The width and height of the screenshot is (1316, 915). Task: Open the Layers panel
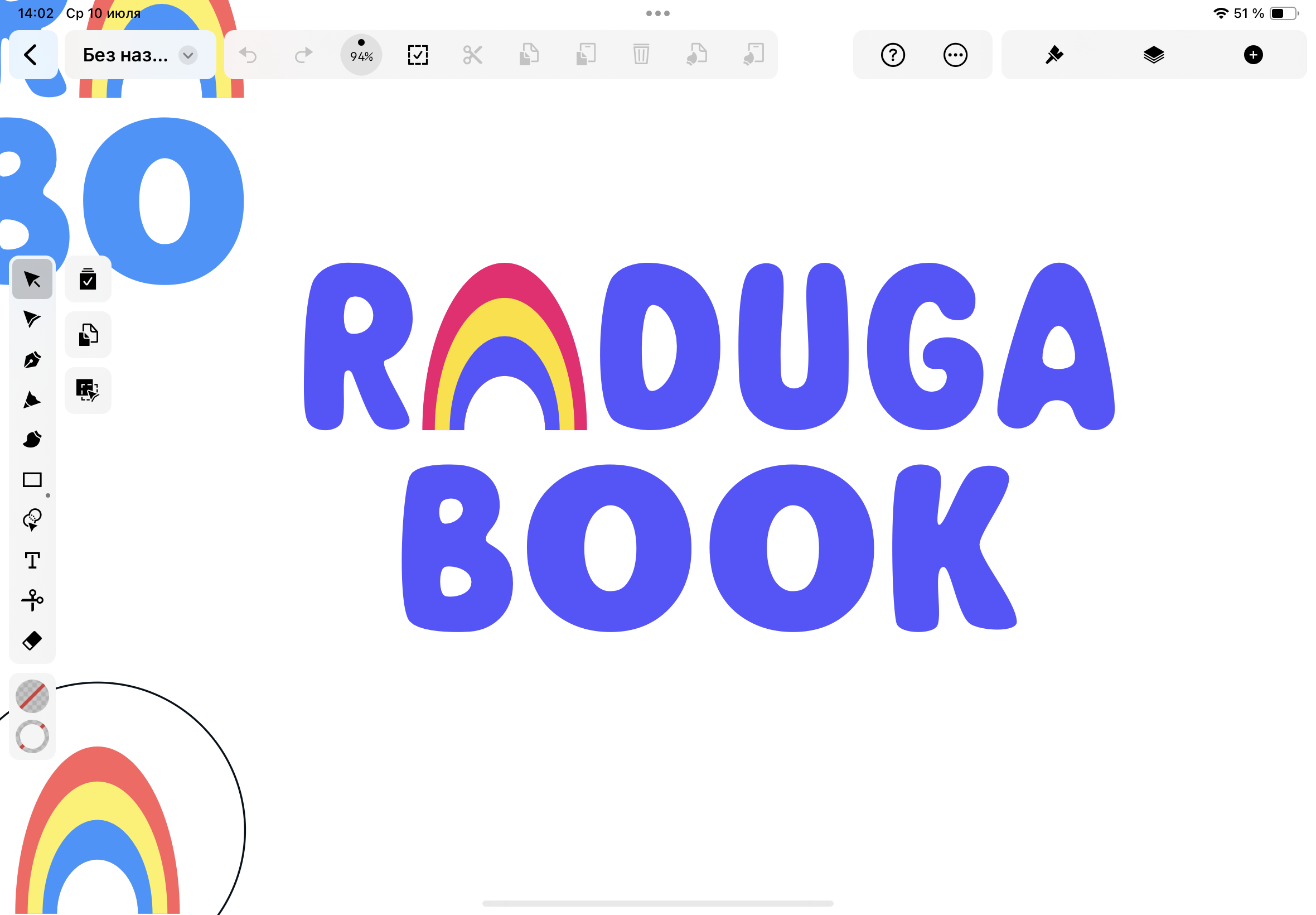[1154, 55]
